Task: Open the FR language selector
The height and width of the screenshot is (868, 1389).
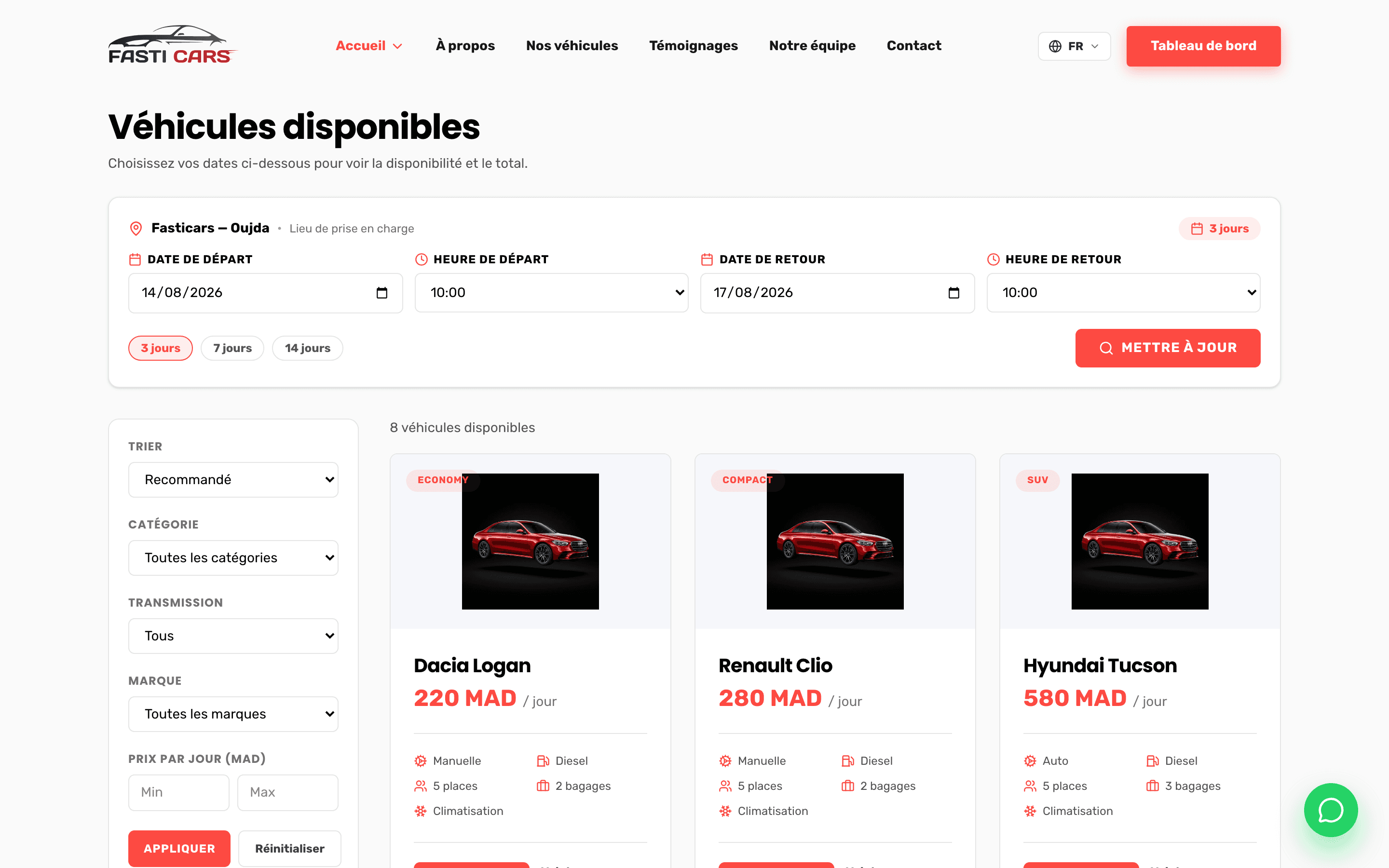Action: 1074,46
